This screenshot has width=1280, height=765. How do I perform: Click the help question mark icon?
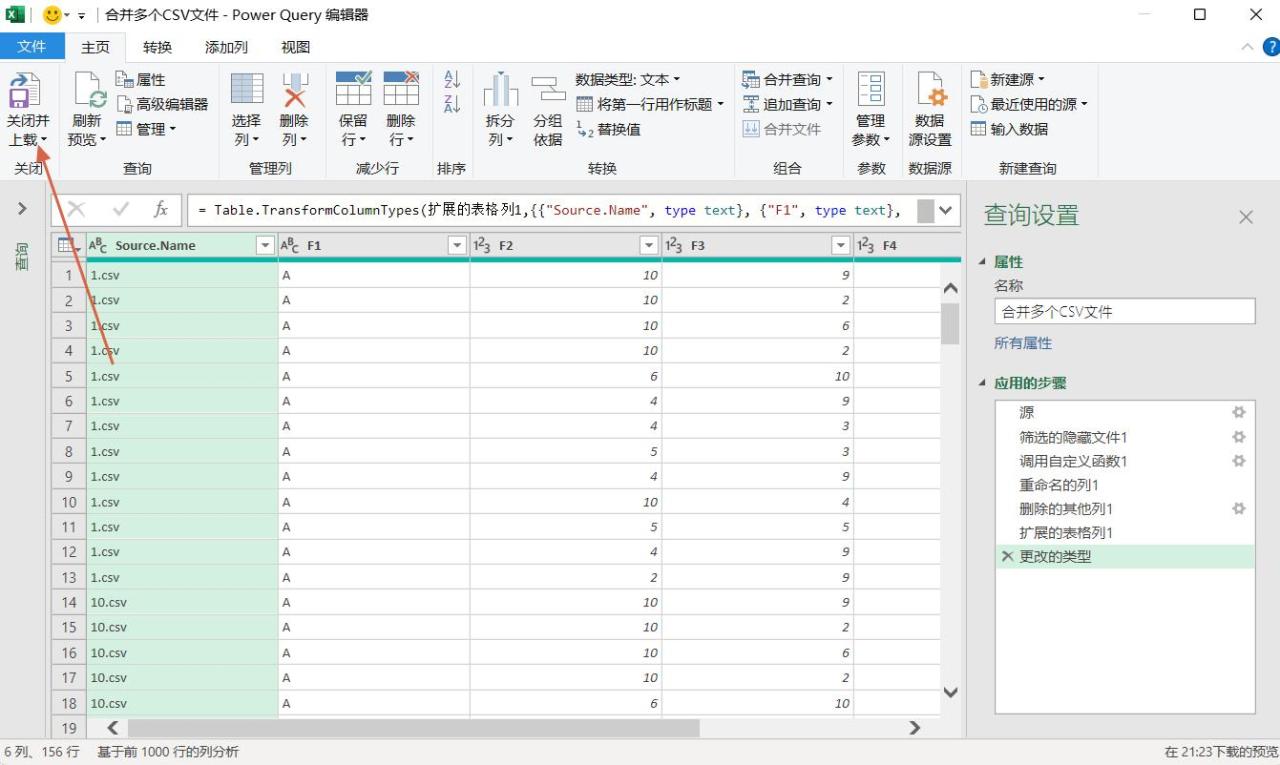point(1271,47)
